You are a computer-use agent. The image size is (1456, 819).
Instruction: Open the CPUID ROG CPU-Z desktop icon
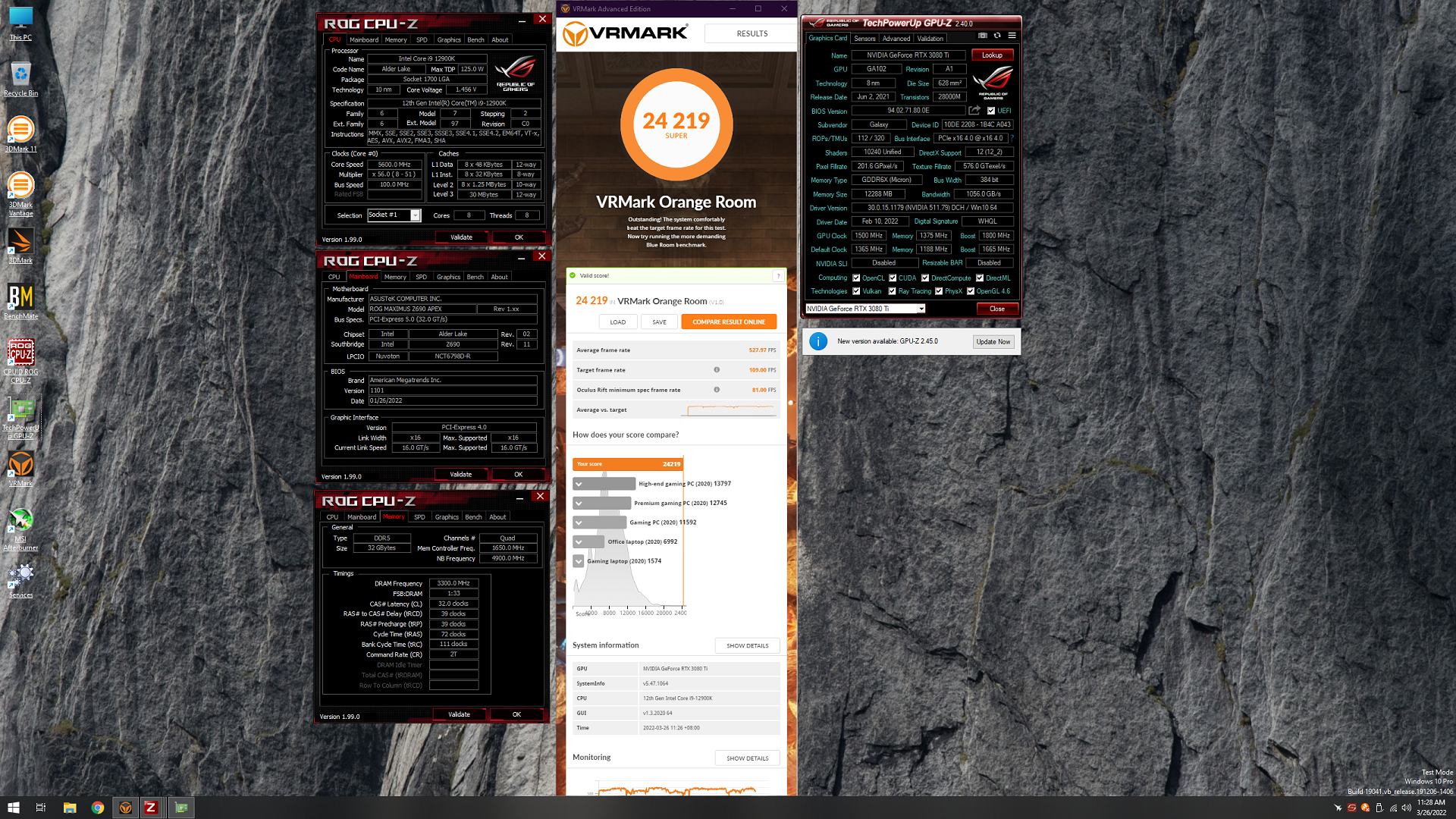[20, 361]
